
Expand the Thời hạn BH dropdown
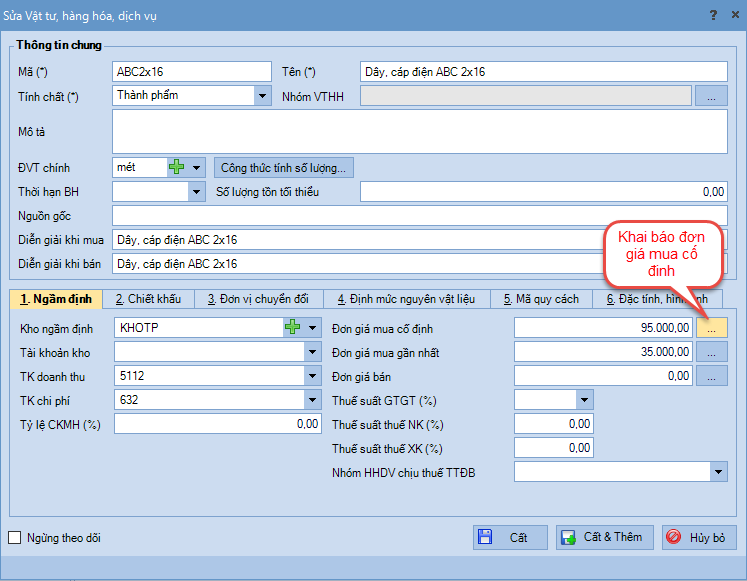click(x=196, y=192)
